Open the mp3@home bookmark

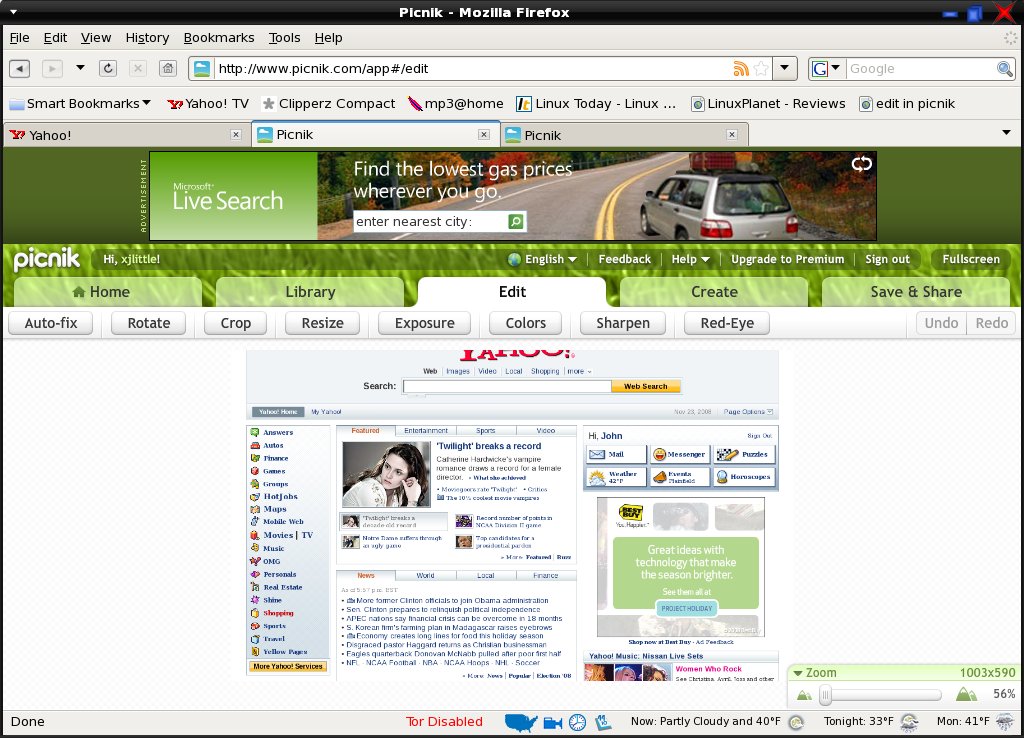[x=455, y=104]
